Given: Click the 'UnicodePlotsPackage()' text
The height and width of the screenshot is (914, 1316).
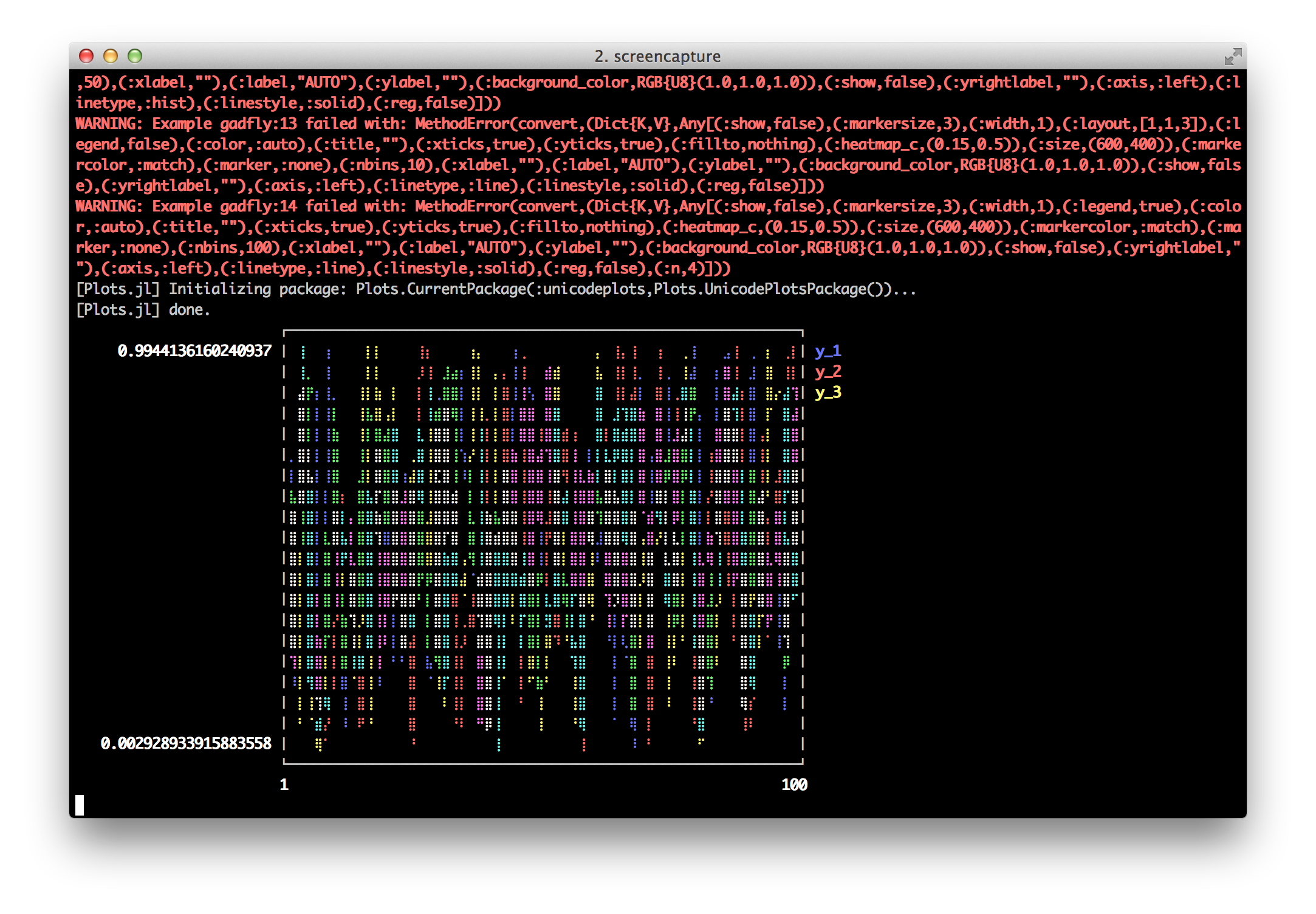Looking at the screenshot, I should (797, 289).
